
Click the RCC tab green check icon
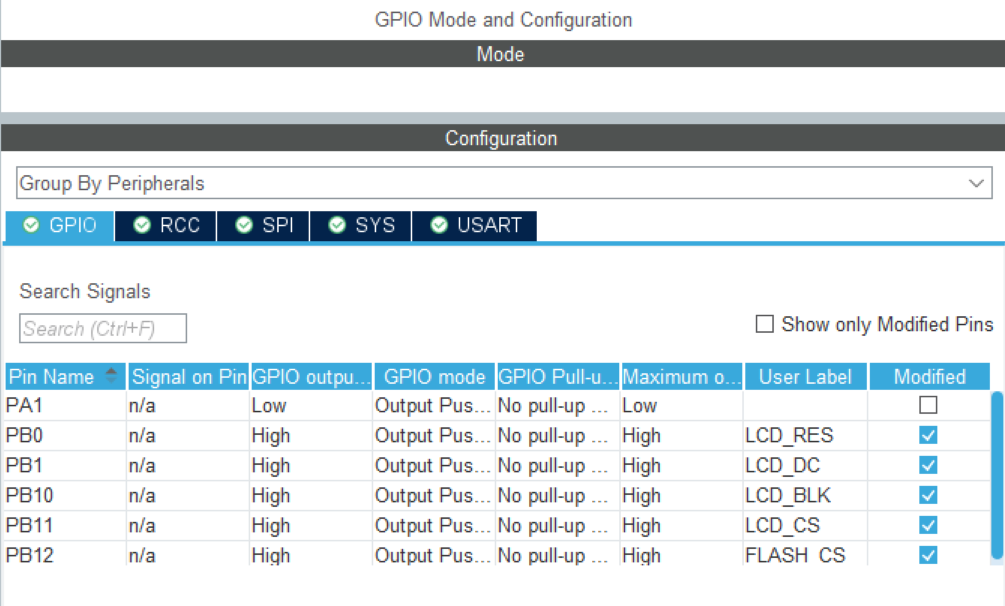pyautogui.click(x=142, y=225)
